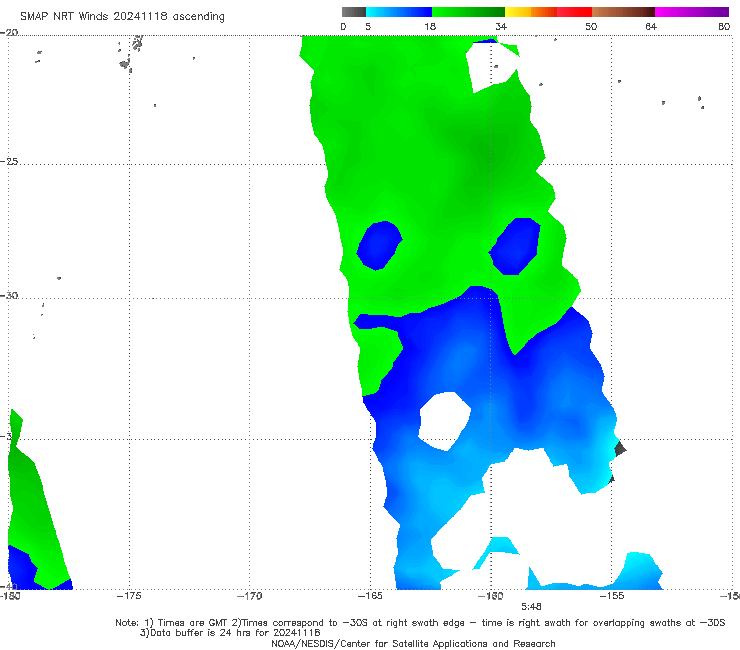
Task: Click the brown segment of the color bar
Action: [623, 12]
